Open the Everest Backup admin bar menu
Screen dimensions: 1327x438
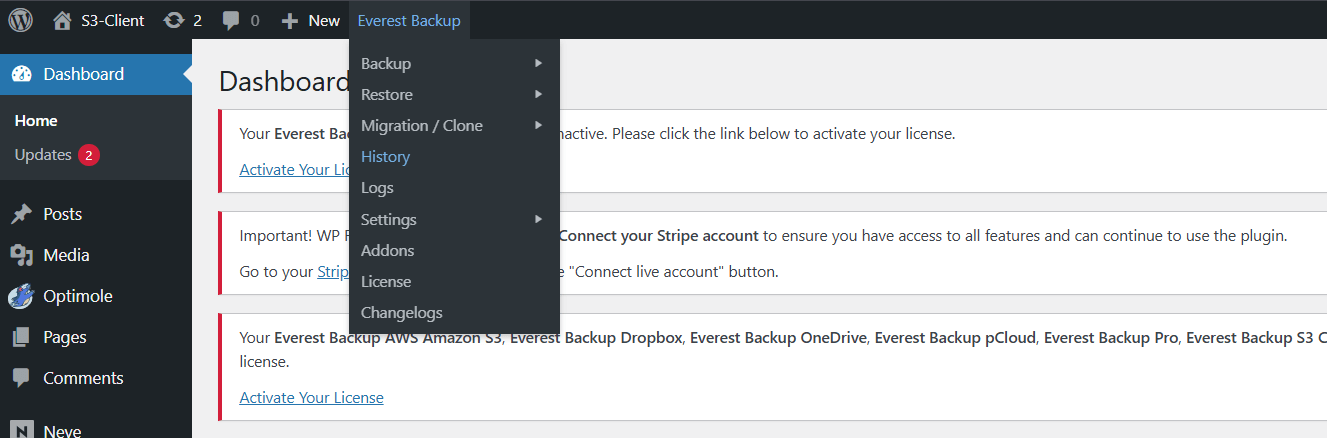pyautogui.click(x=409, y=20)
